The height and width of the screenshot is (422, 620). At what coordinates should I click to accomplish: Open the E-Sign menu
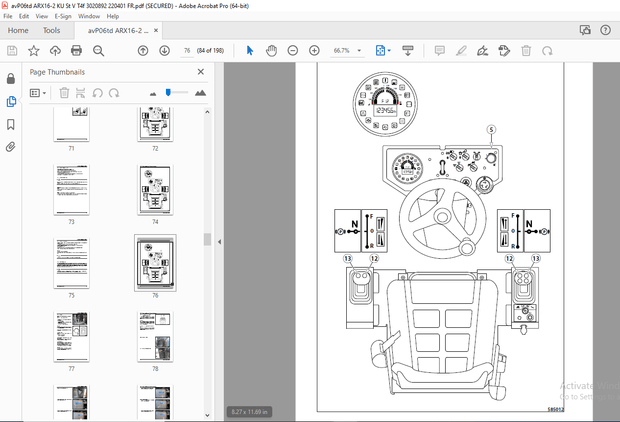pyautogui.click(x=63, y=16)
